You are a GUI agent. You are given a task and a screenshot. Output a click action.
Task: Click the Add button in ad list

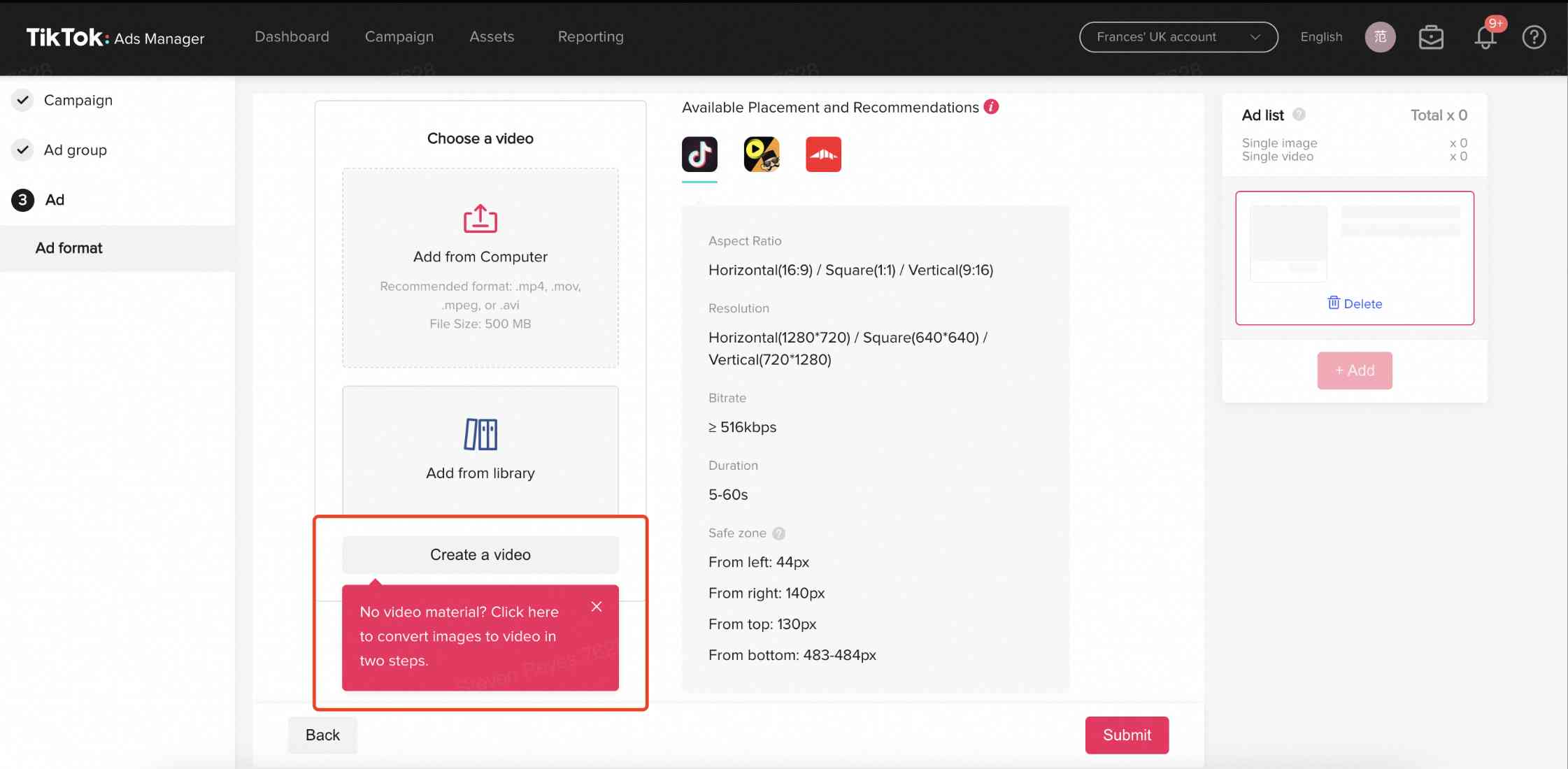(x=1355, y=371)
